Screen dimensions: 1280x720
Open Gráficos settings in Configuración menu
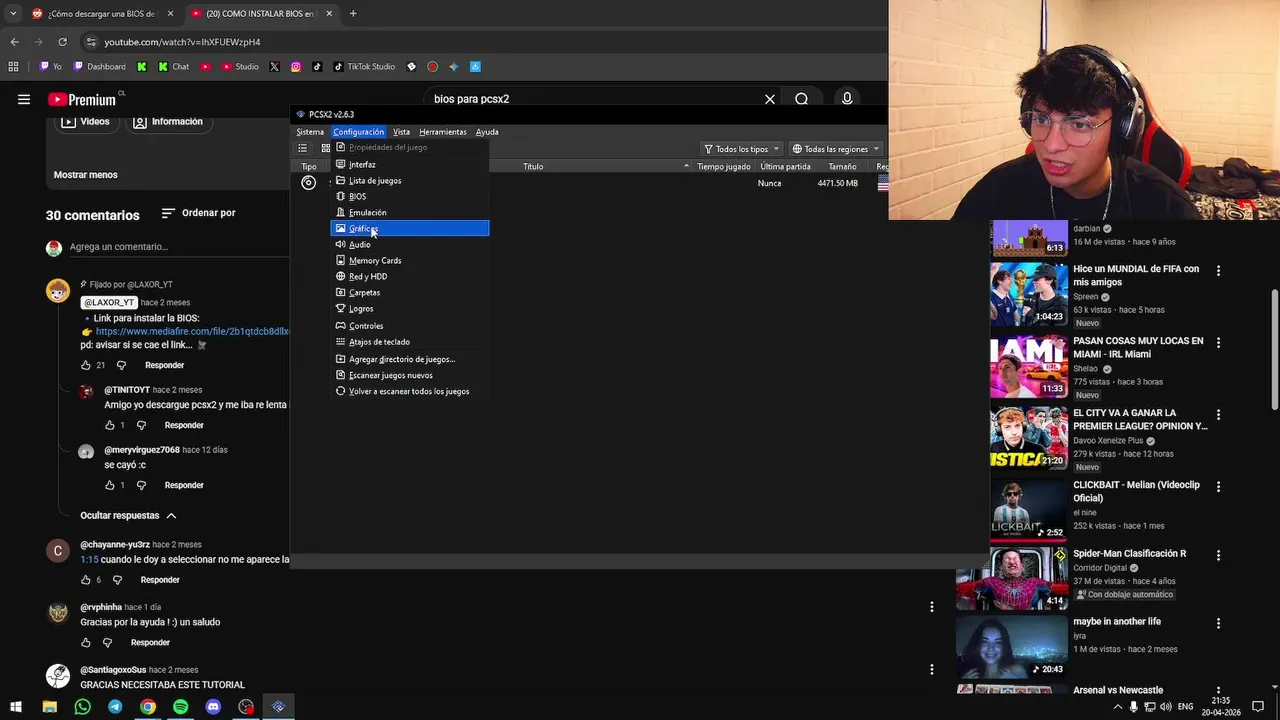tap(410, 229)
